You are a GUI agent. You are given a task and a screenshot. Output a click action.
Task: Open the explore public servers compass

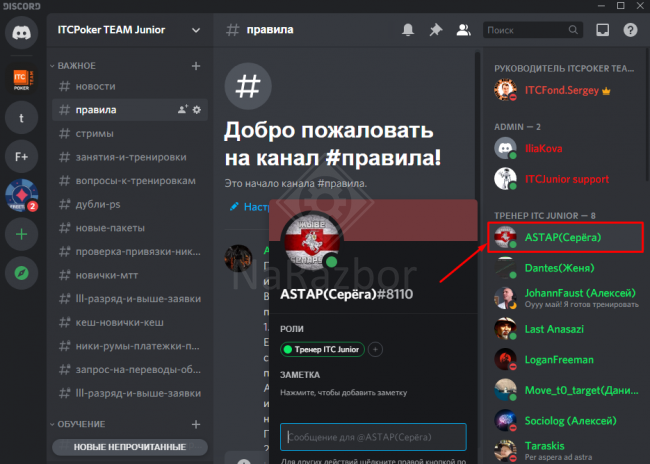[x=21, y=271]
